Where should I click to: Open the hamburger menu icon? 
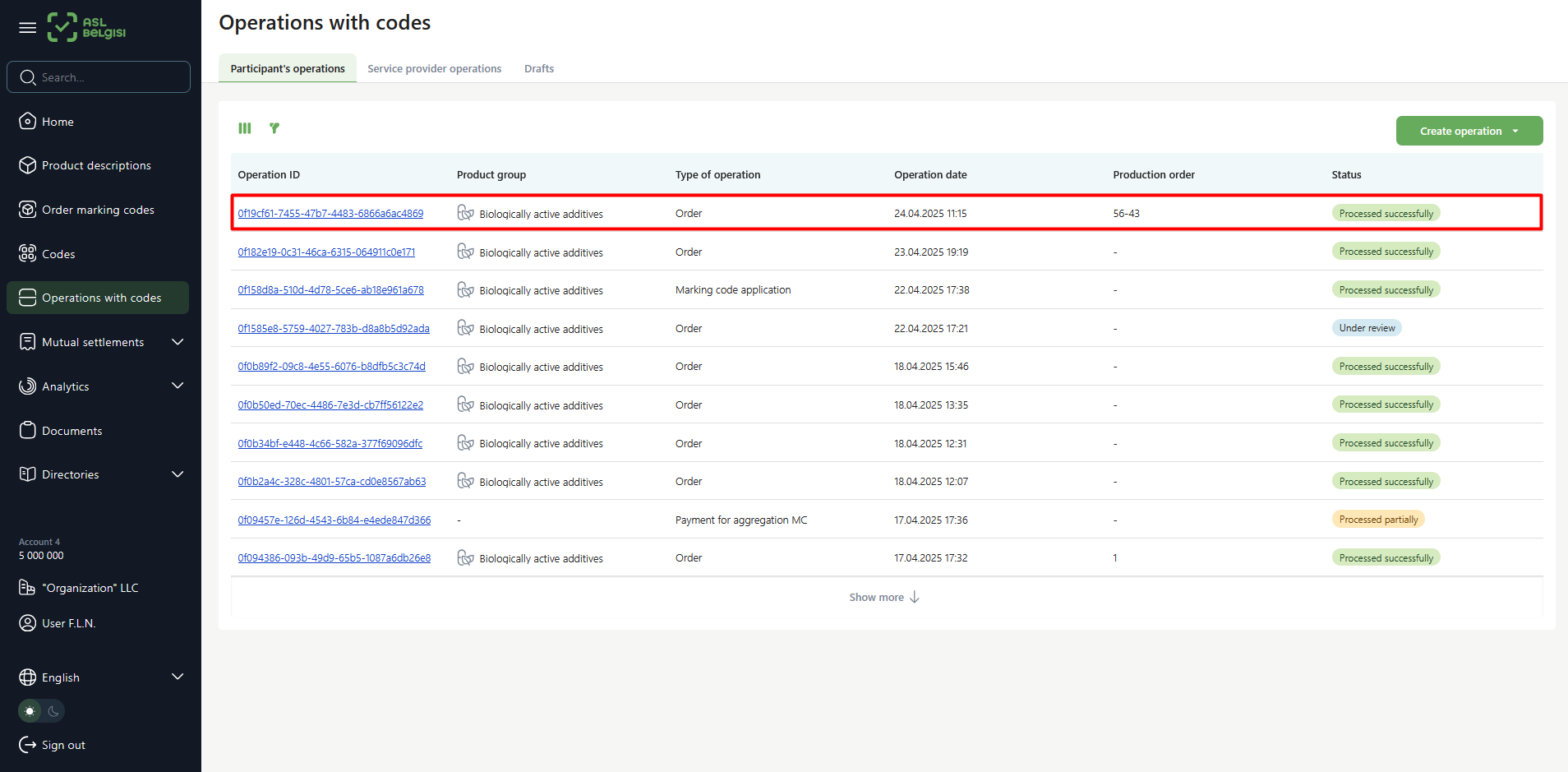click(28, 28)
